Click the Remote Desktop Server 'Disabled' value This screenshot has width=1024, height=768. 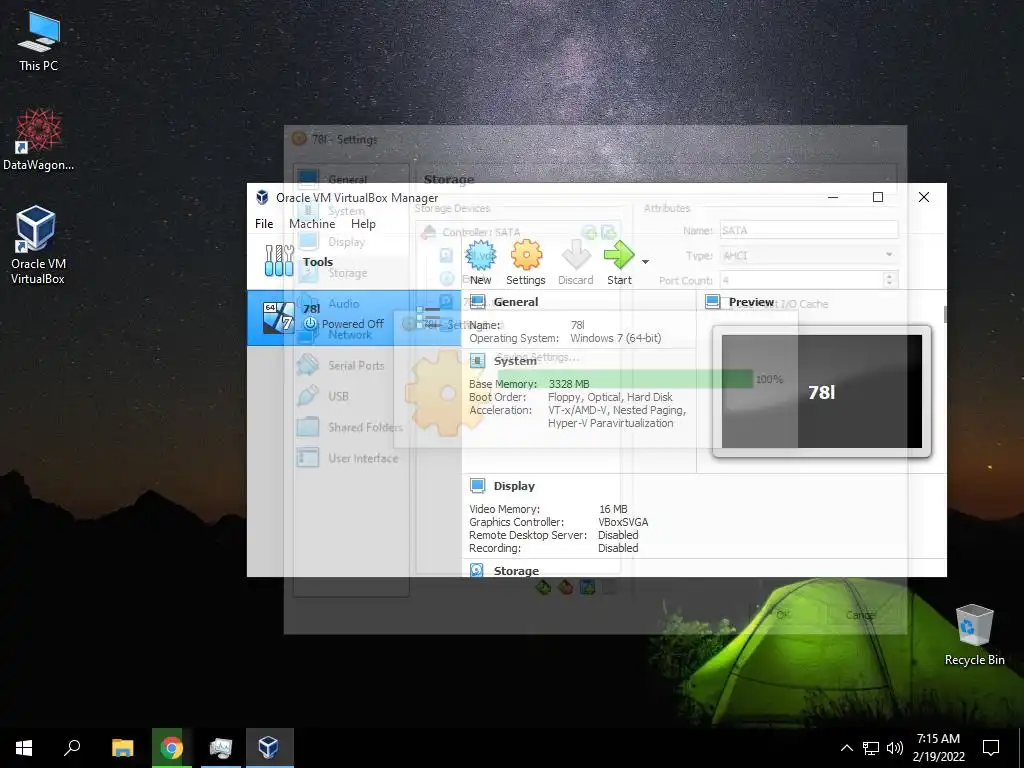[x=618, y=535]
